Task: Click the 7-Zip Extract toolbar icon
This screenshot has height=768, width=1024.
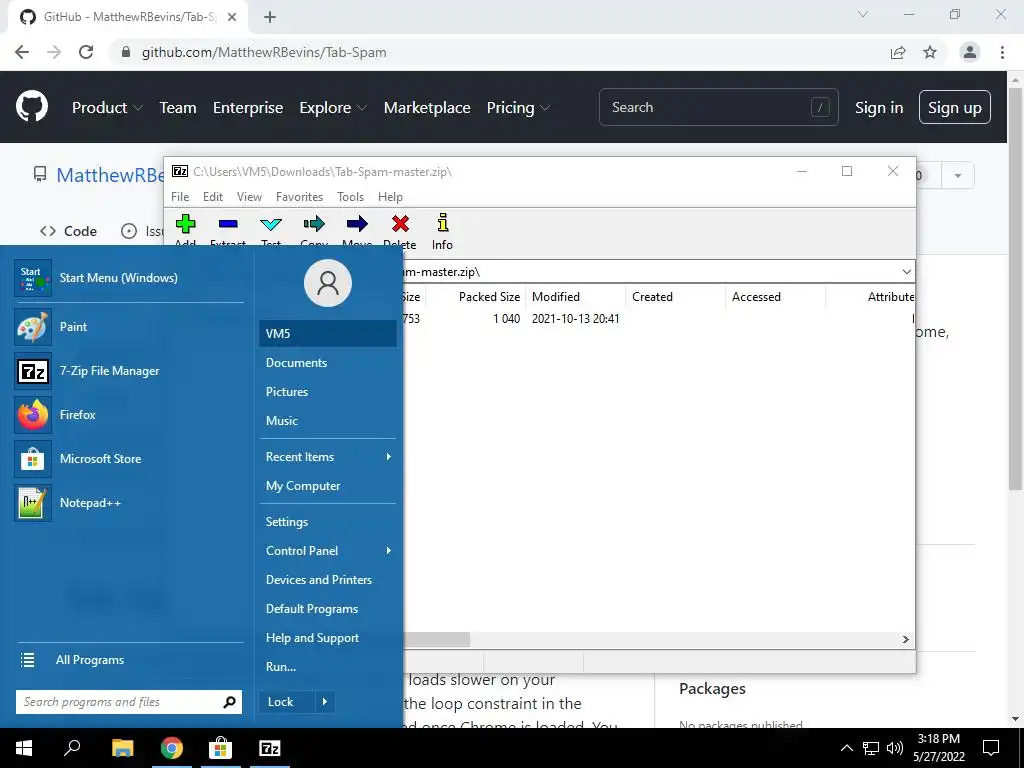Action: 228,224
